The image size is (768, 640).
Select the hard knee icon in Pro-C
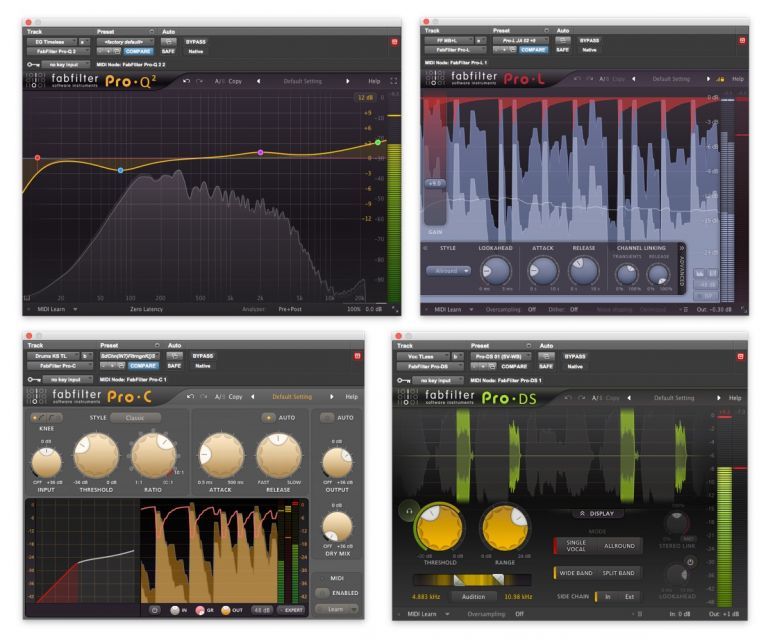(38, 418)
